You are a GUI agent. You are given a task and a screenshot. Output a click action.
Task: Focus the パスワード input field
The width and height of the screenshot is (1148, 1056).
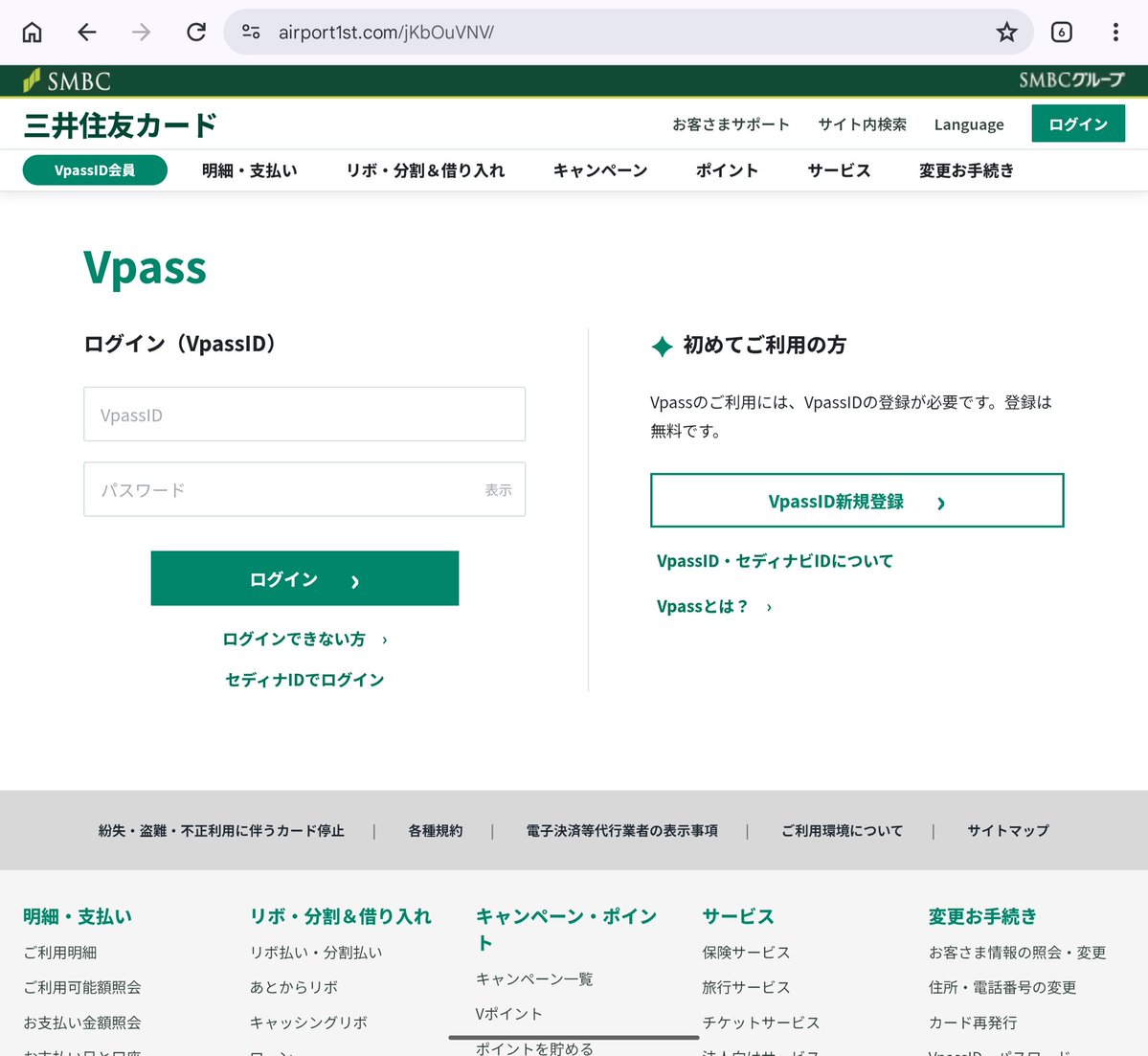tap(304, 489)
